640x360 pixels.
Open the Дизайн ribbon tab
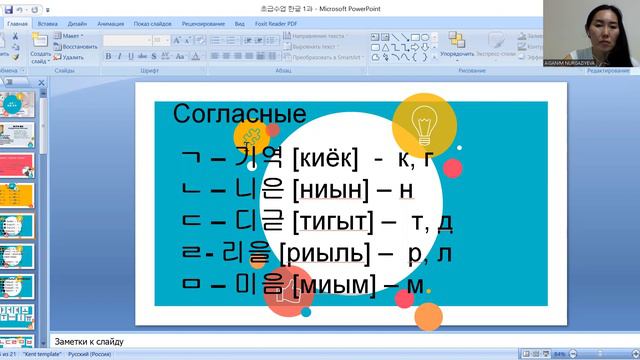pyautogui.click(x=77, y=24)
